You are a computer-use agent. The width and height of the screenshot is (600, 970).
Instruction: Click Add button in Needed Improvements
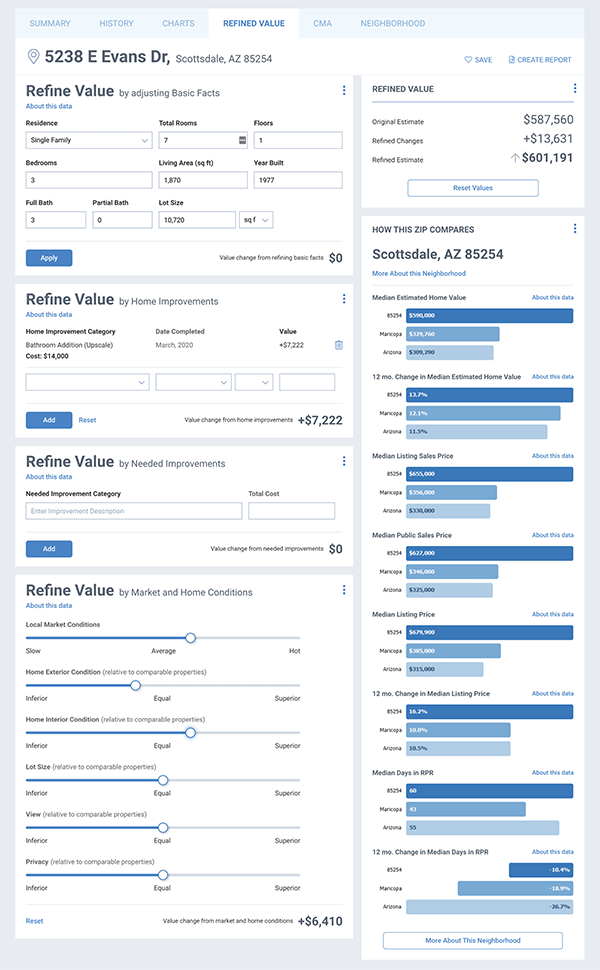pos(49,549)
